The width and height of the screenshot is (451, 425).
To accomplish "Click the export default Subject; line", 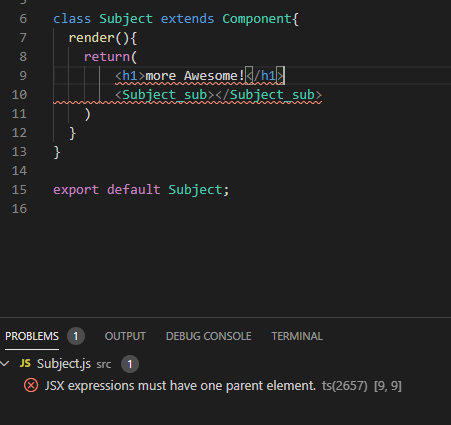I will click(141, 190).
